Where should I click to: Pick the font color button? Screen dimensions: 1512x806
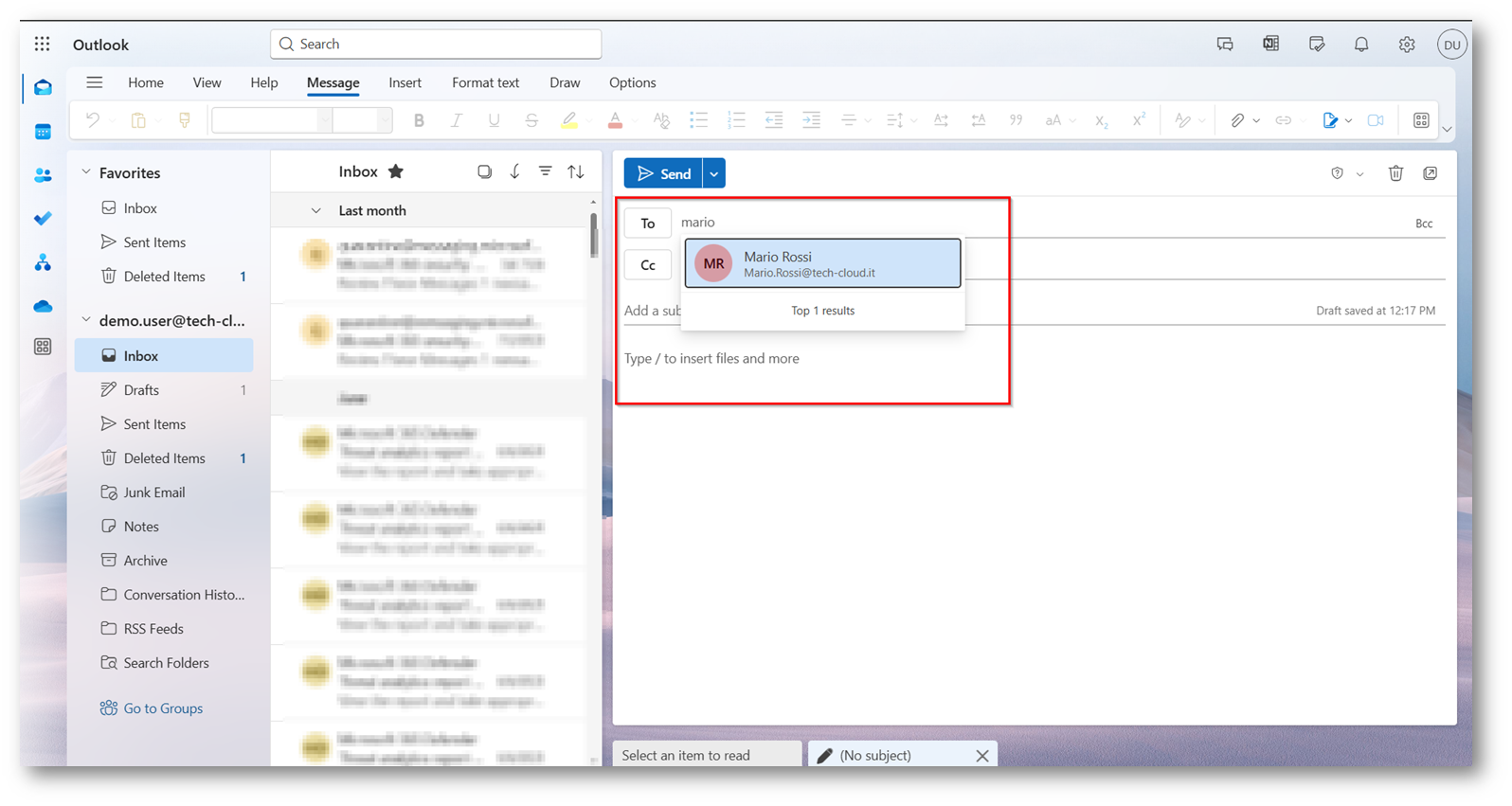point(615,120)
